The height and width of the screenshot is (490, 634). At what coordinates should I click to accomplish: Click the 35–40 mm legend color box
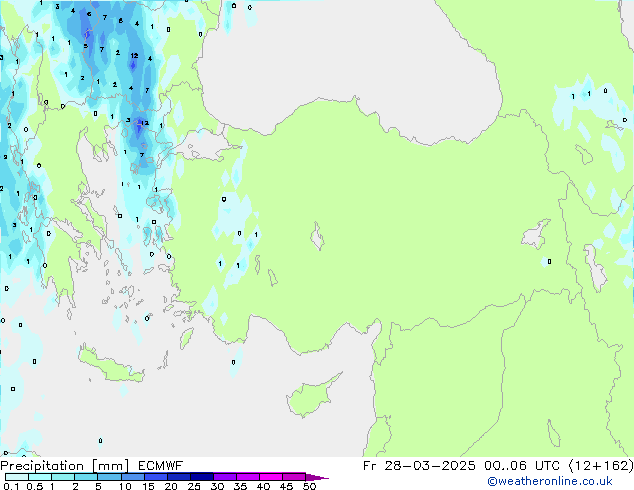(248, 477)
